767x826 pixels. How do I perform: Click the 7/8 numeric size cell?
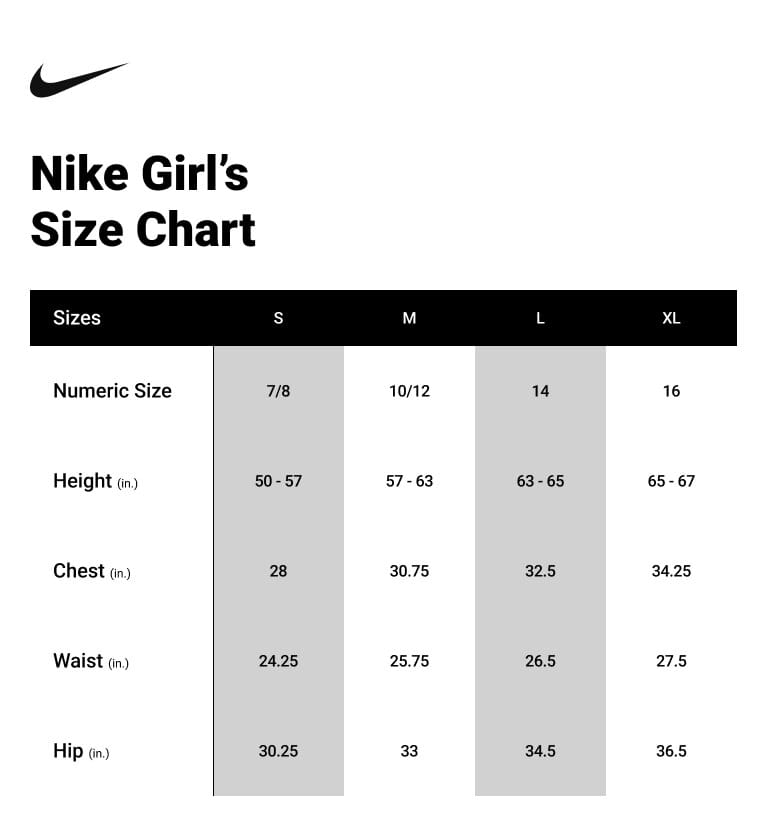(x=278, y=391)
